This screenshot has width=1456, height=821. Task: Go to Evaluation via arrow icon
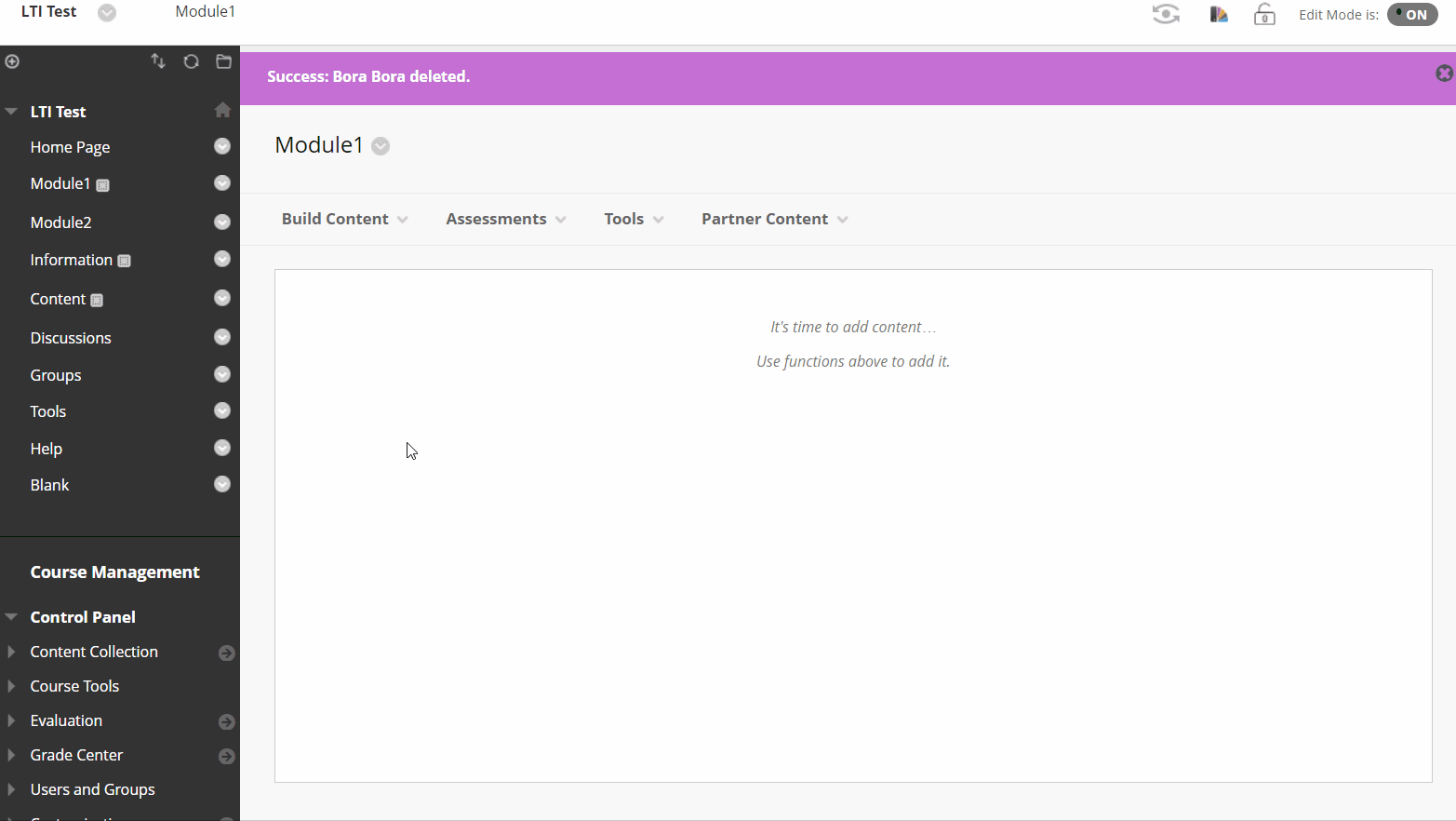226,722
